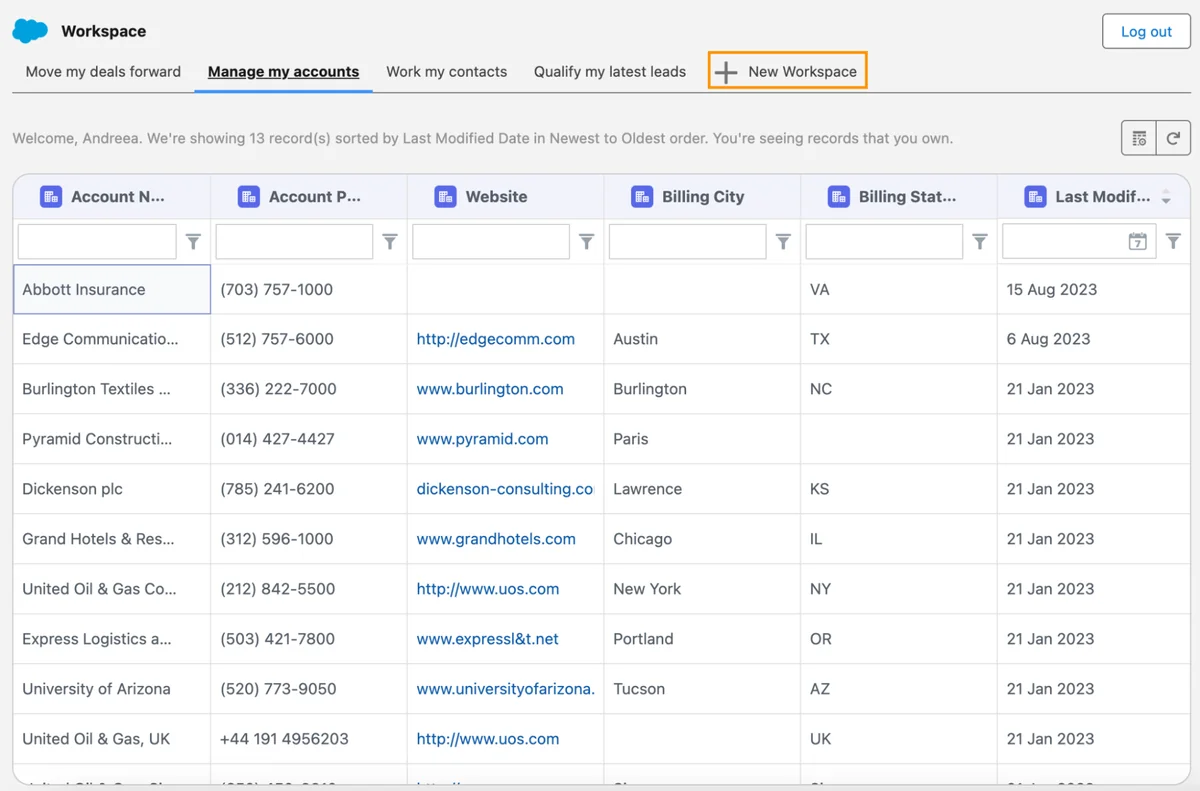Switch to Move my deals forward tab
This screenshot has height=791, width=1200.
point(103,72)
